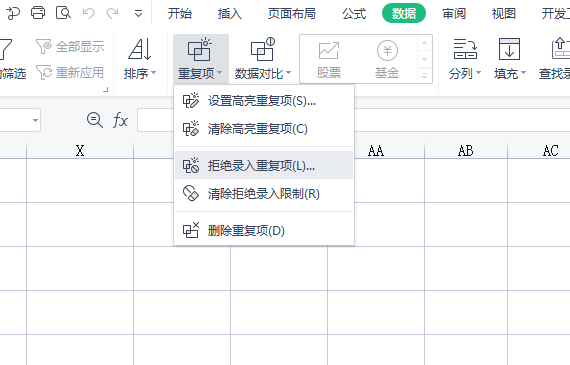This screenshot has width=570, height=365.
Task: Click the print icon in quick access toolbar
Action: point(38,13)
